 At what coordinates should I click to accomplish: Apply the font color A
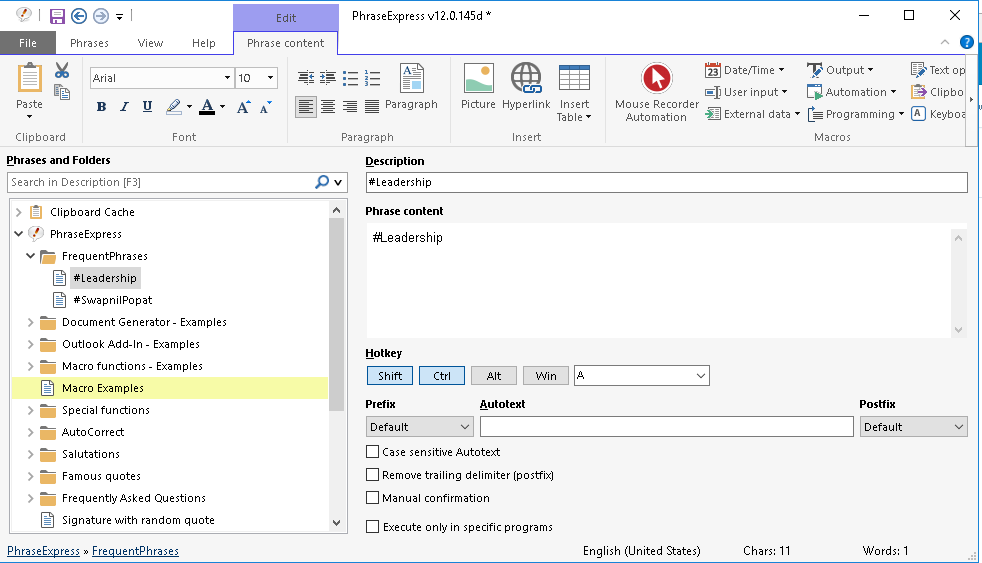pos(207,107)
